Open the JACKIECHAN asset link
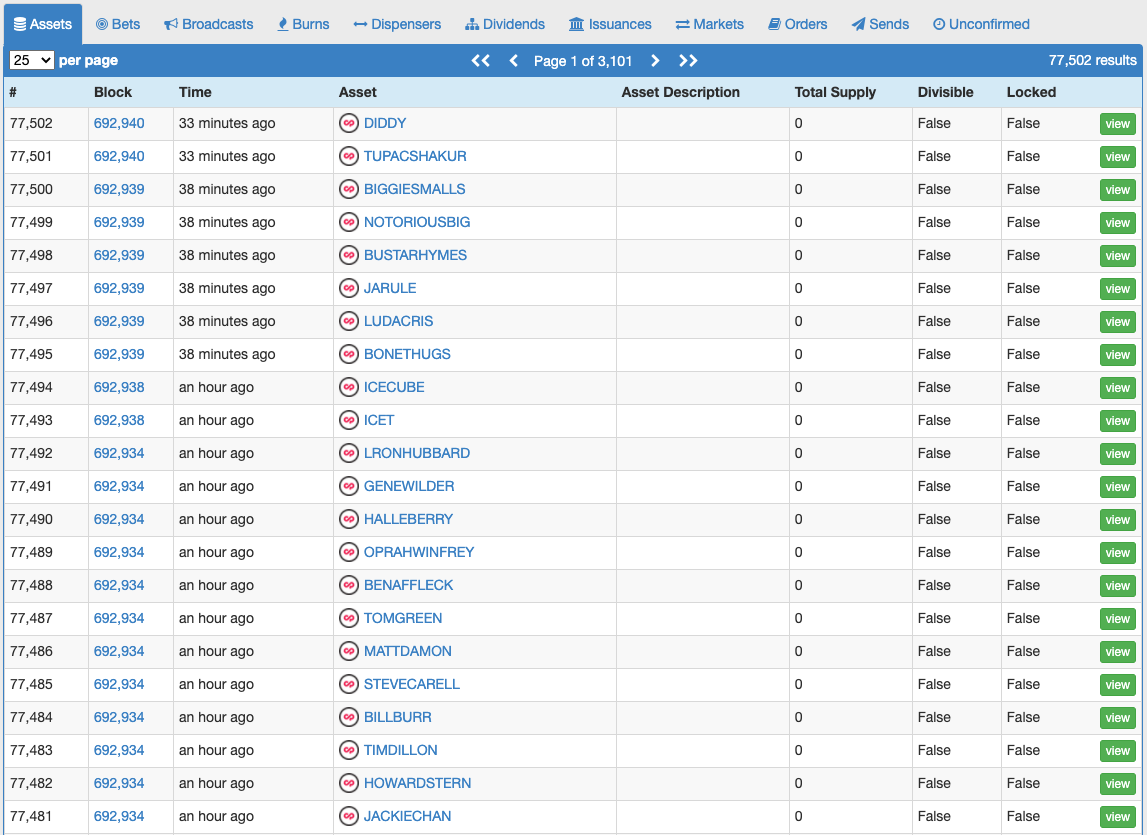 tap(407, 816)
